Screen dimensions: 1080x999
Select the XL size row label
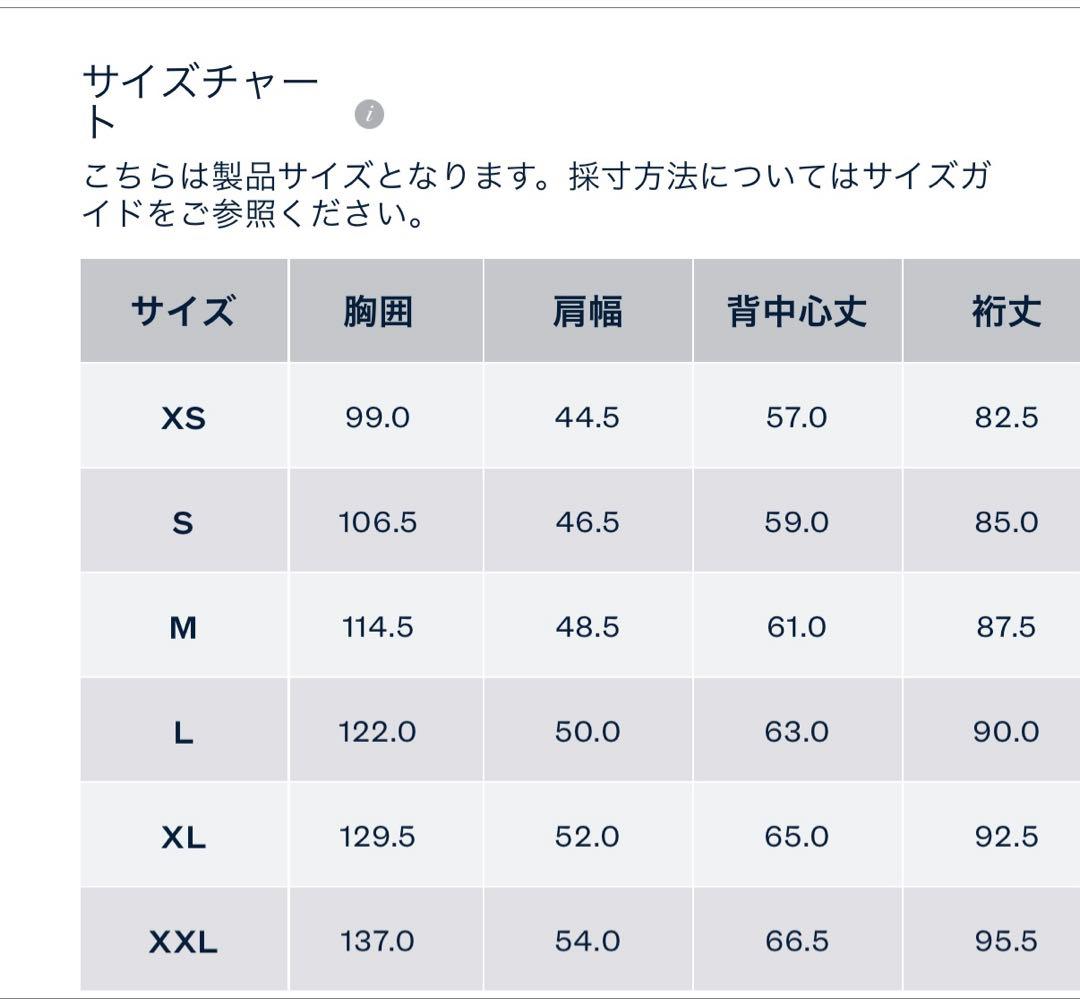(183, 837)
